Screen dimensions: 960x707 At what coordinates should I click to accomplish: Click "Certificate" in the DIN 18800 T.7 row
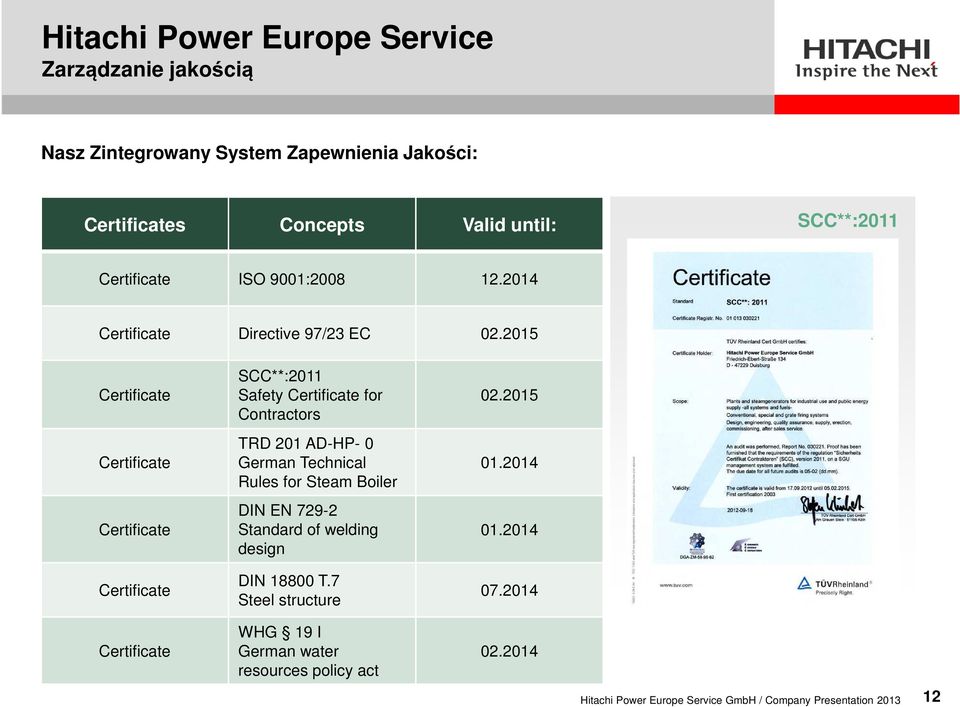(135, 590)
